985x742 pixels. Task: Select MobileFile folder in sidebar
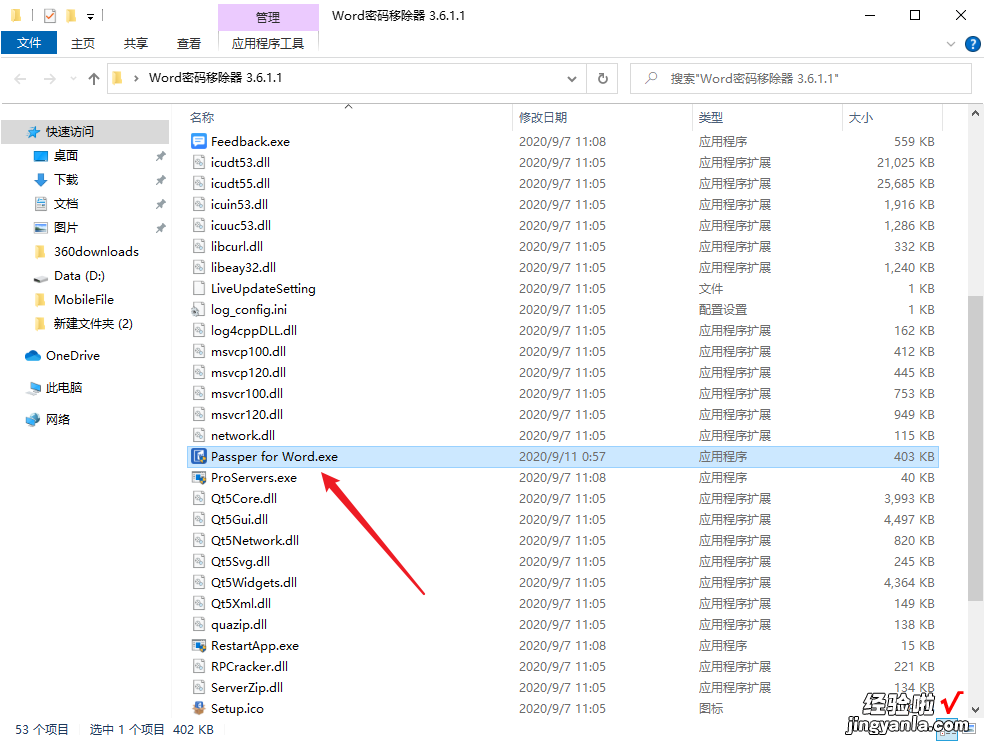(x=84, y=300)
